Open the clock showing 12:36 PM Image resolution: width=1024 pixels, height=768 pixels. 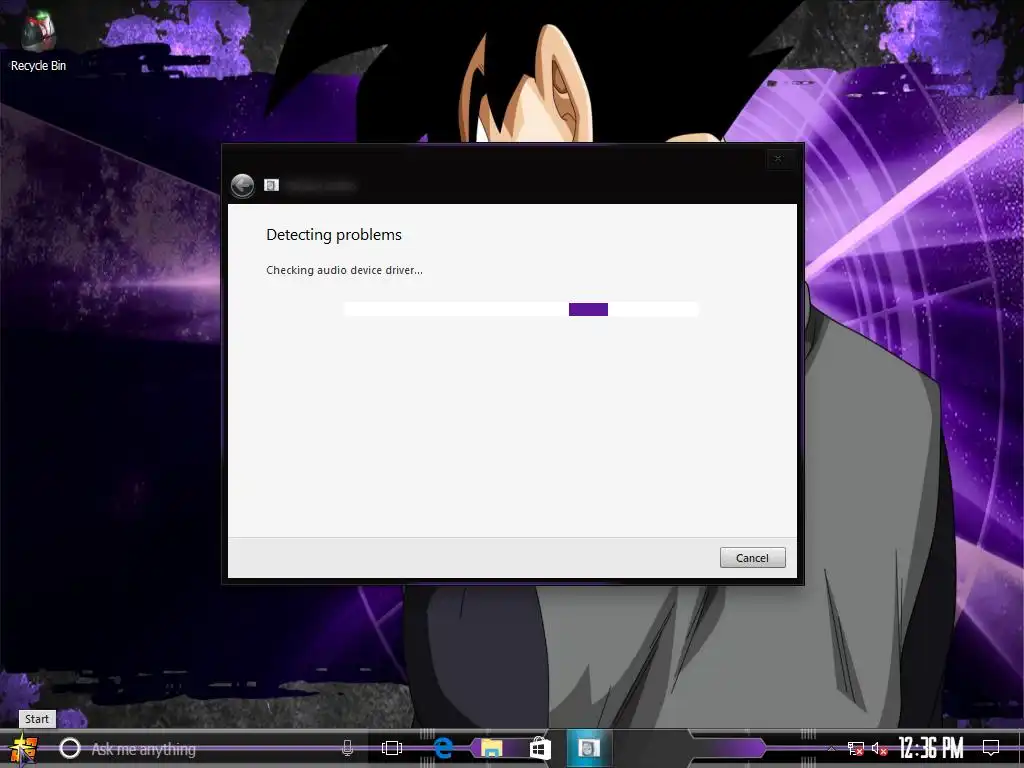click(x=931, y=748)
